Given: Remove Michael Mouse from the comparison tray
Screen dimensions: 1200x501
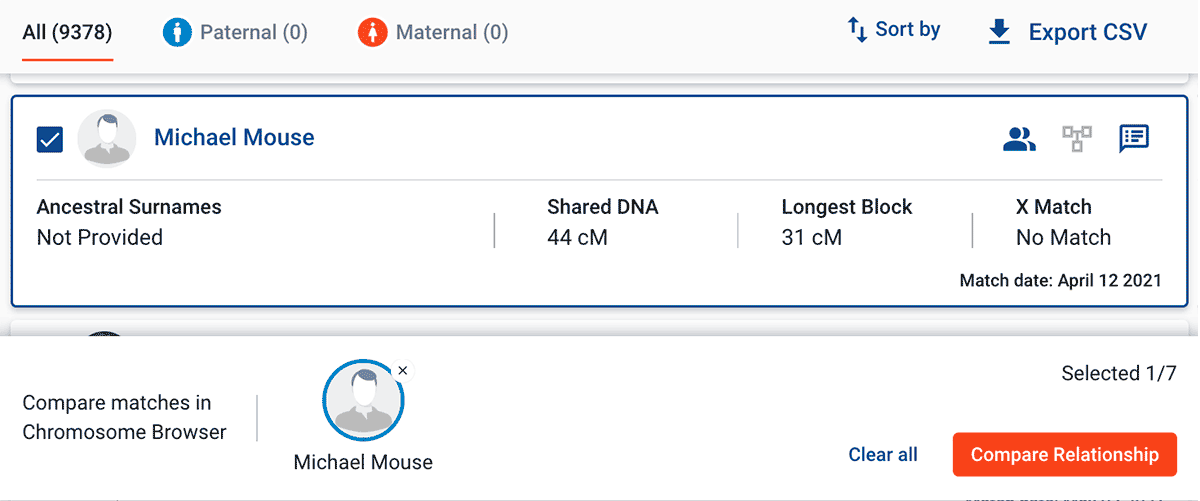Looking at the screenshot, I should (402, 371).
